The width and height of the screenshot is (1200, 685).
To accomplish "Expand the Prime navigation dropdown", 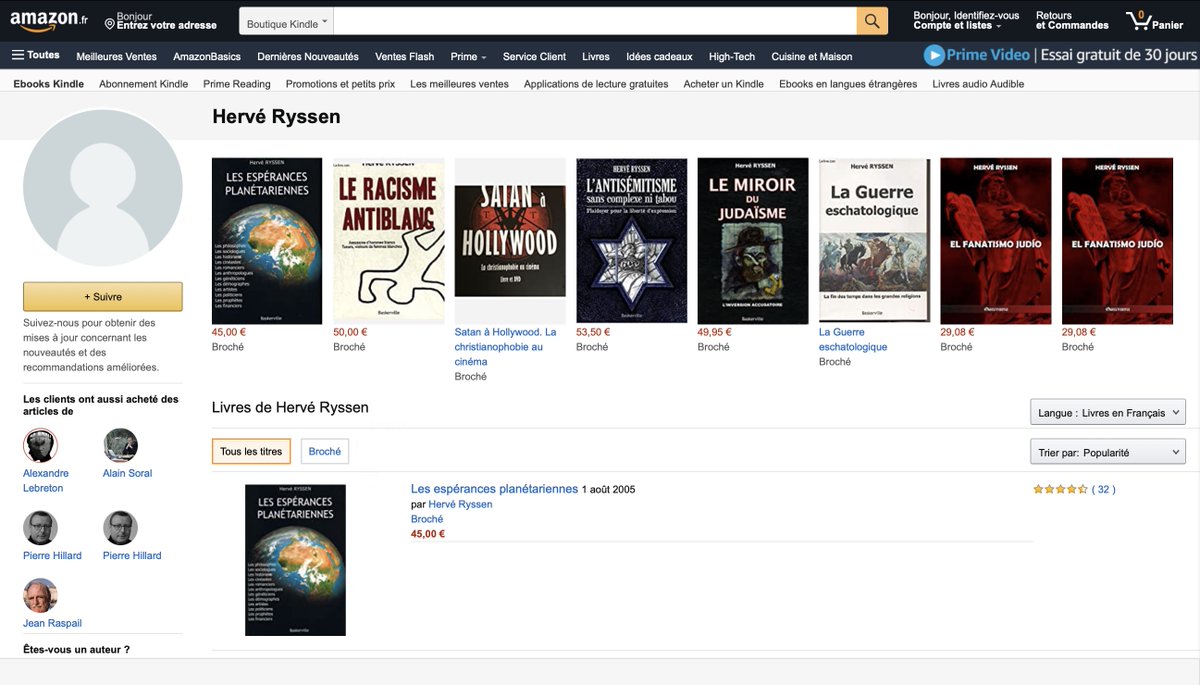I will click(x=468, y=57).
